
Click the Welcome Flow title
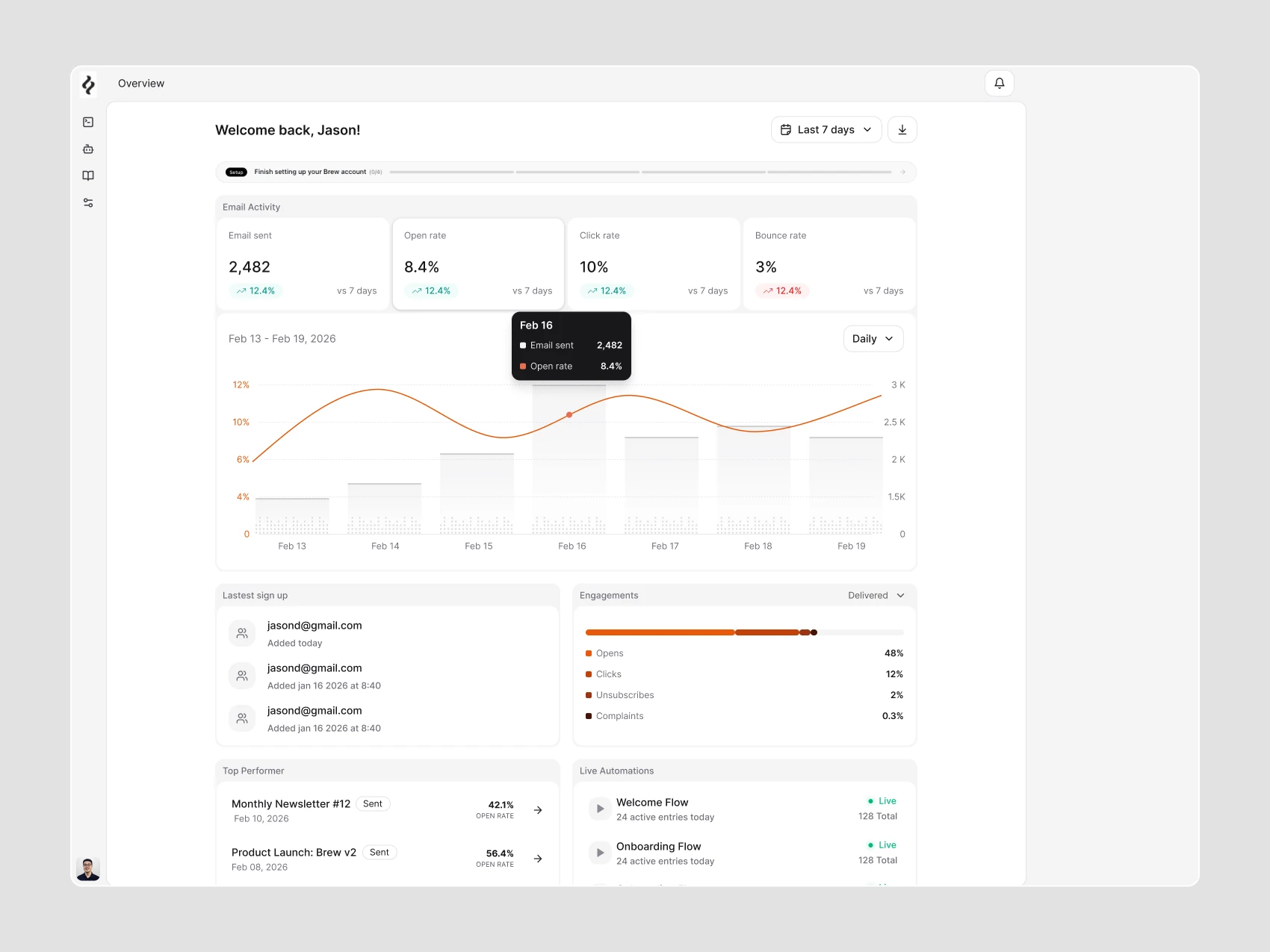tap(652, 802)
